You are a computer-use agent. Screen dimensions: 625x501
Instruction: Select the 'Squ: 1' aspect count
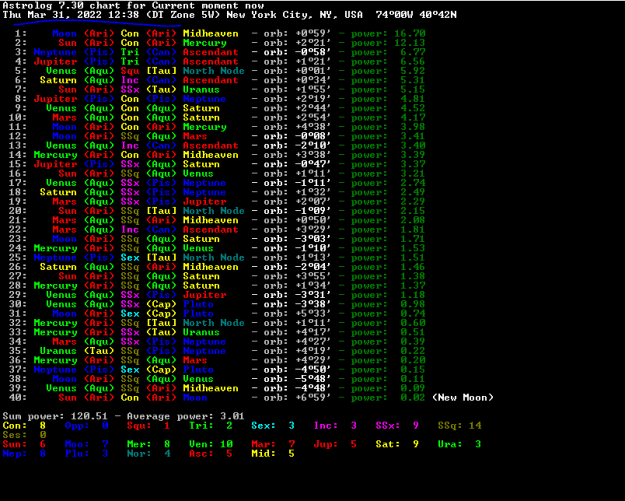pyautogui.click(x=148, y=426)
